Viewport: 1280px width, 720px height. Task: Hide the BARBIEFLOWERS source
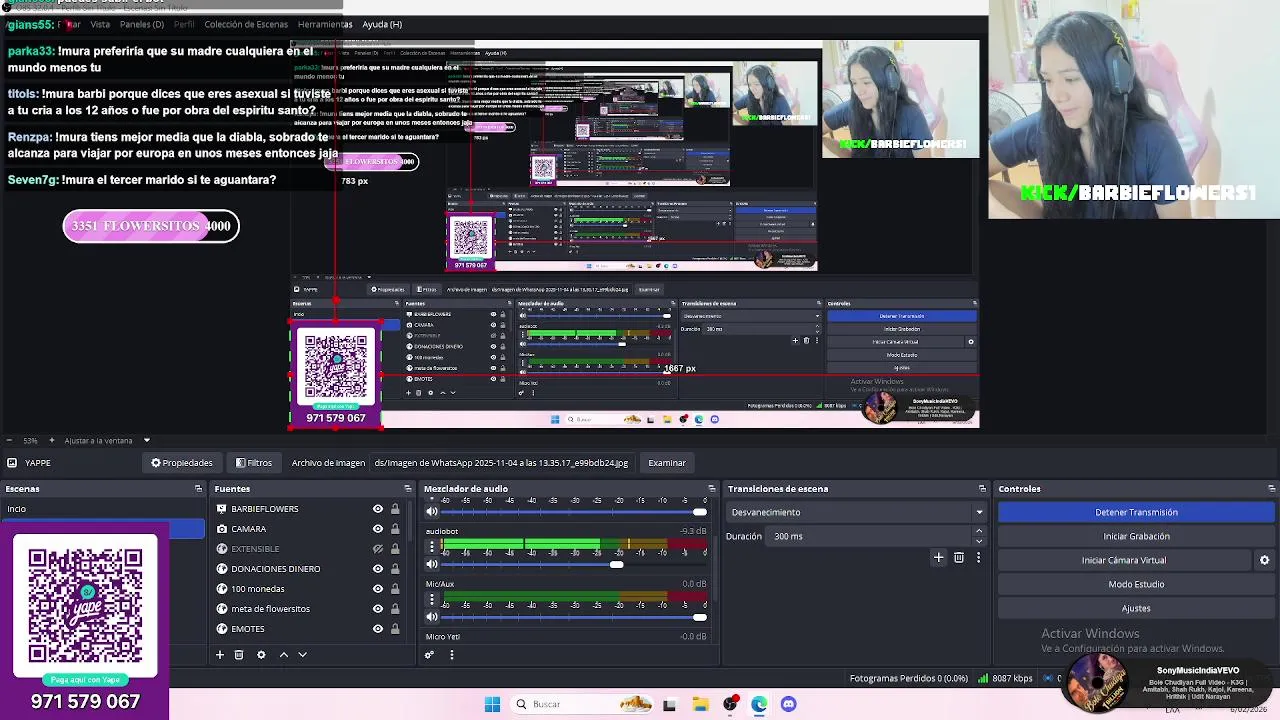click(x=378, y=509)
